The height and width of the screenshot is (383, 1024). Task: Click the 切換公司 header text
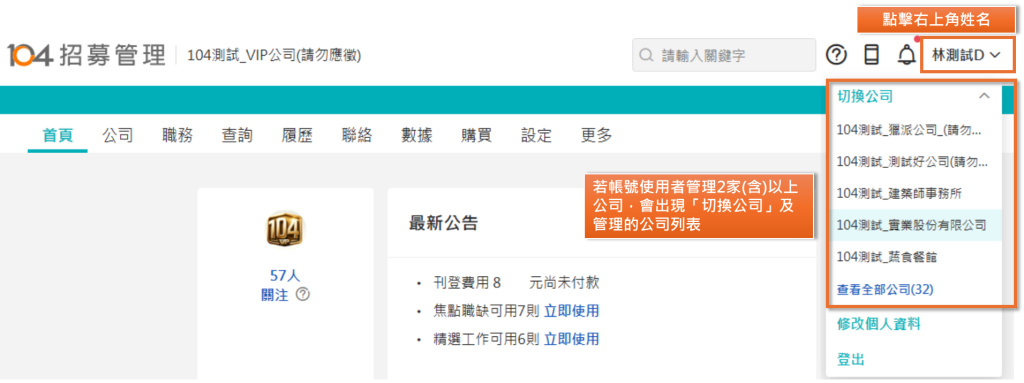(x=865, y=96)
